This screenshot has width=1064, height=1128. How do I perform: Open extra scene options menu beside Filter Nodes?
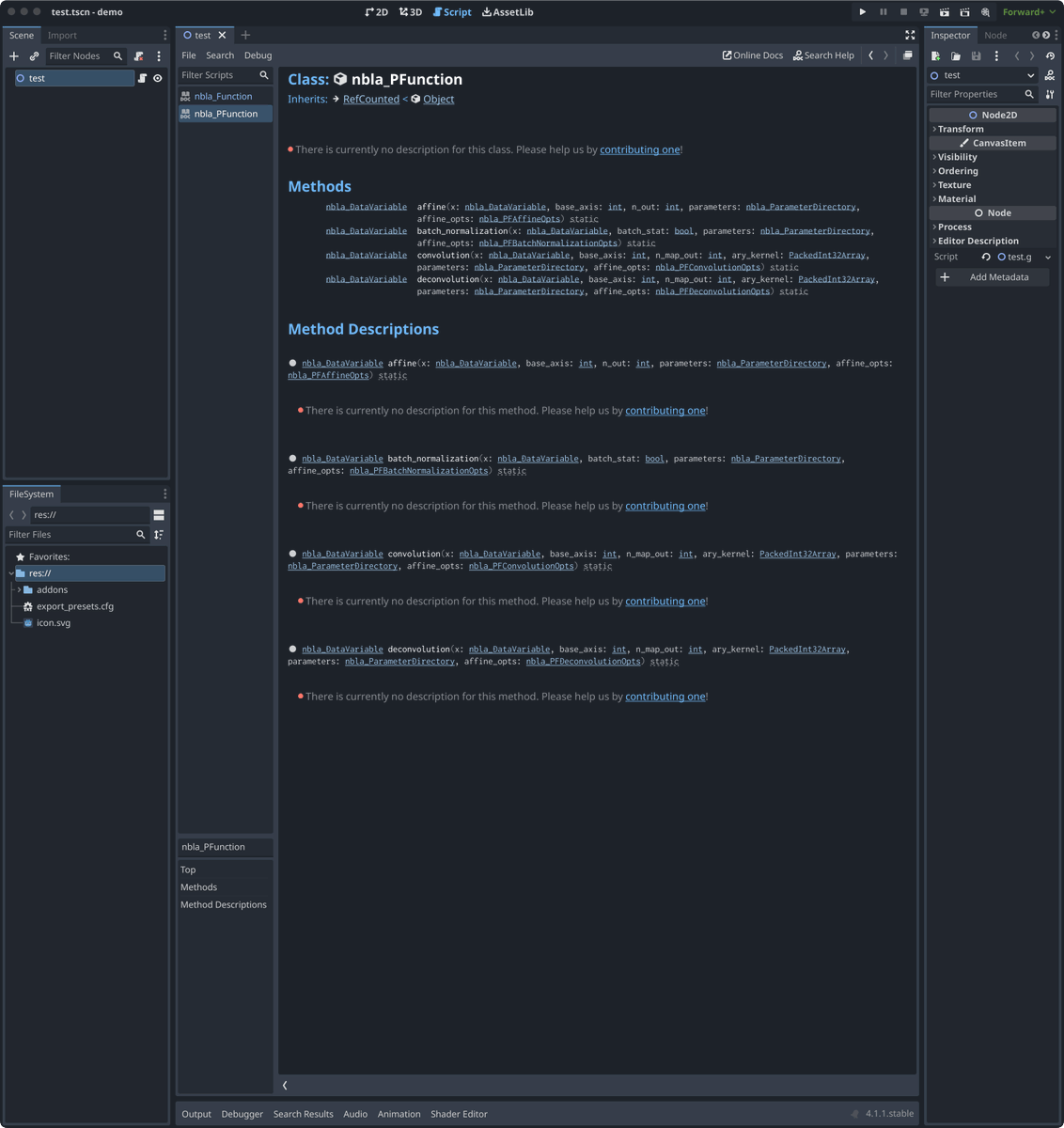(159, 56)
